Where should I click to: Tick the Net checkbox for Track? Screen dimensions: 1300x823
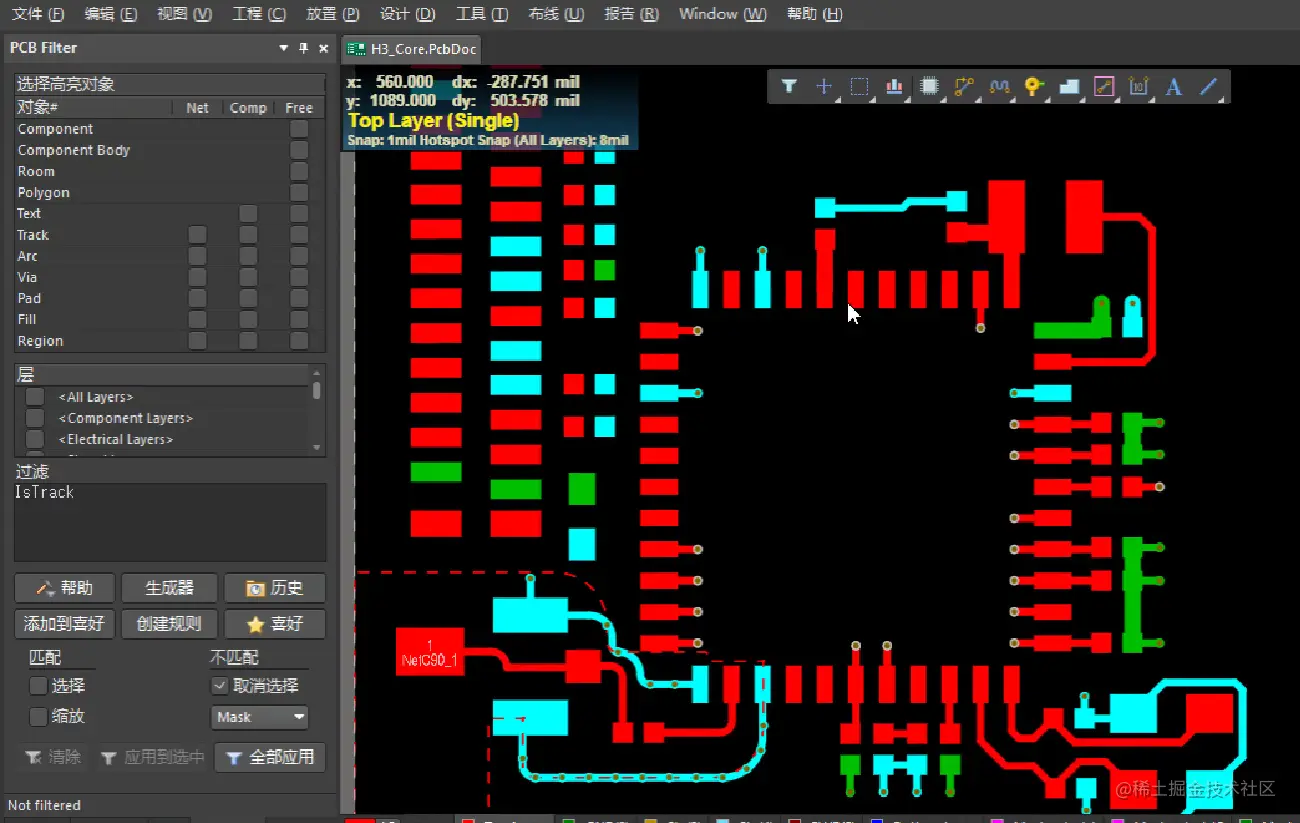pos(198,235)
